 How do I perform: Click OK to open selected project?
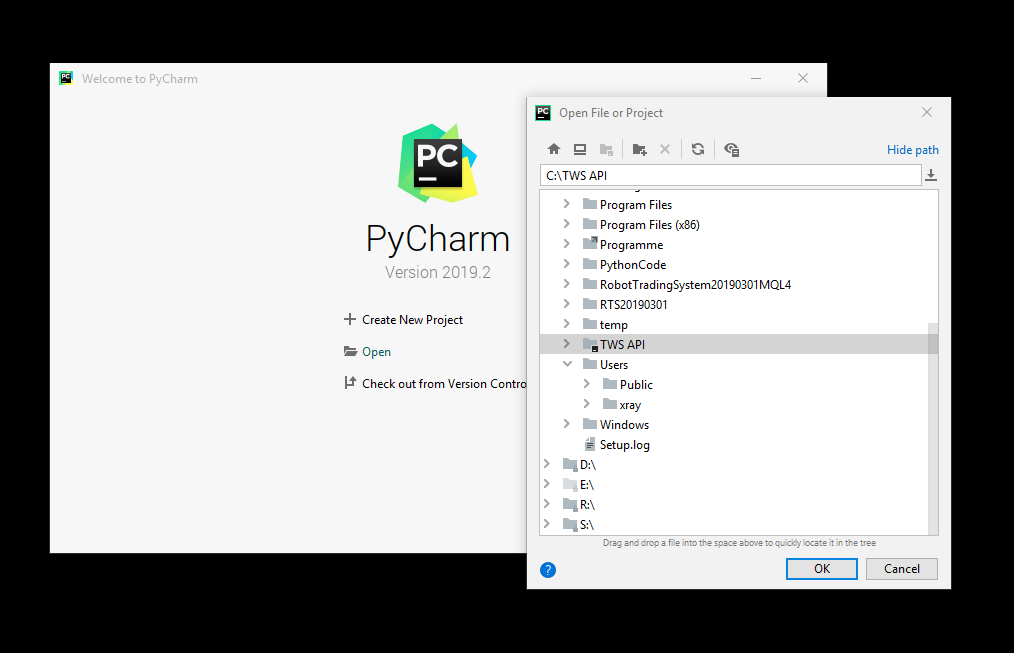click(821, 569)
